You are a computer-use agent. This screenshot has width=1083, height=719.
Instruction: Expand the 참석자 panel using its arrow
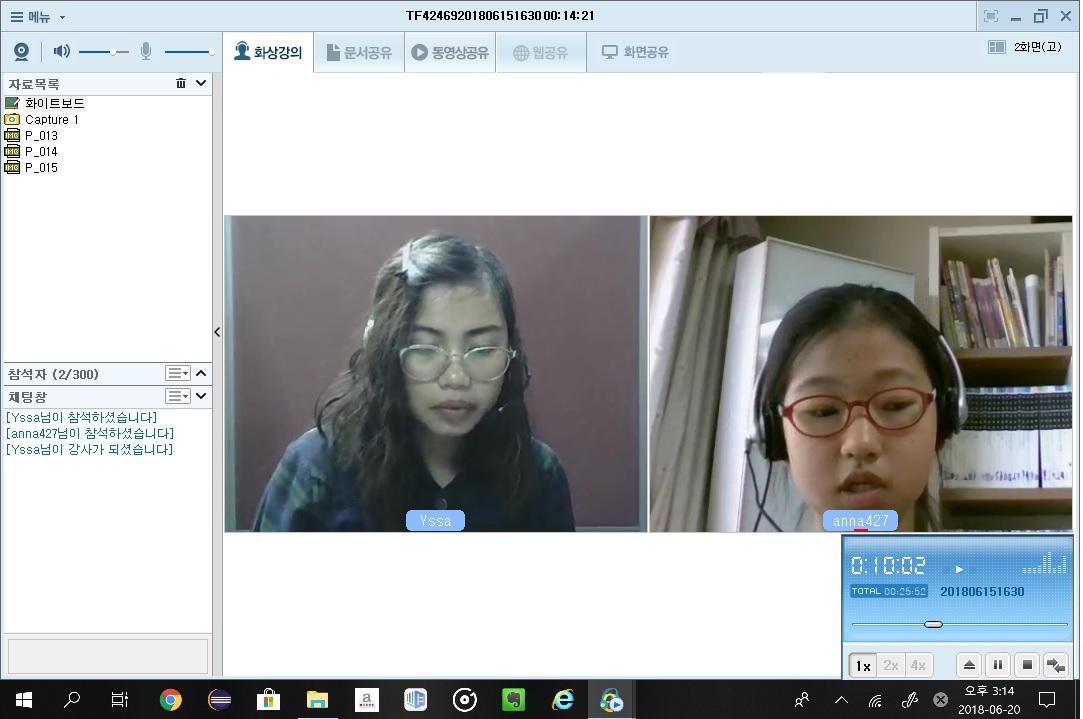point(201,374)
